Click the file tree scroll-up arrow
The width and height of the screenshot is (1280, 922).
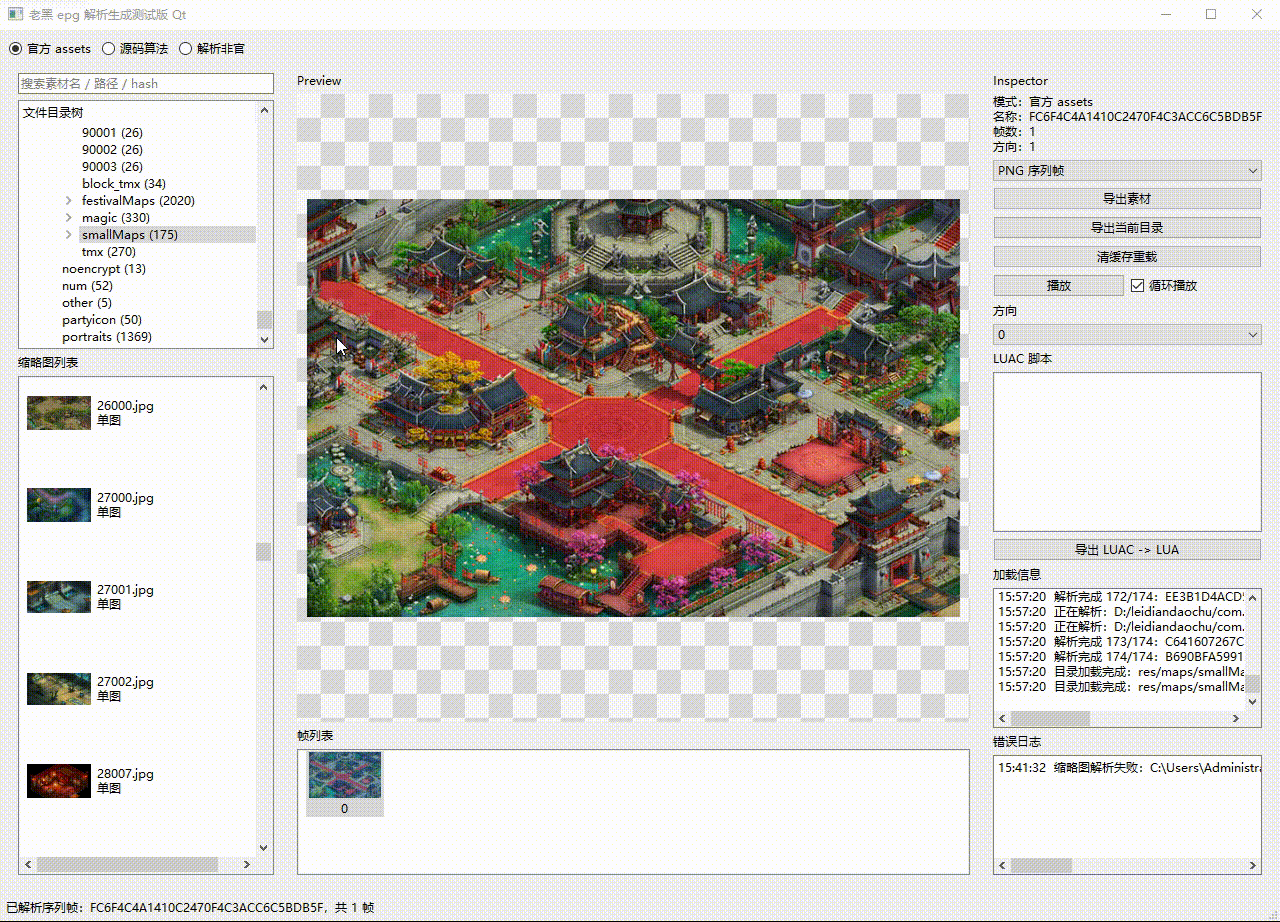point(264,111)
